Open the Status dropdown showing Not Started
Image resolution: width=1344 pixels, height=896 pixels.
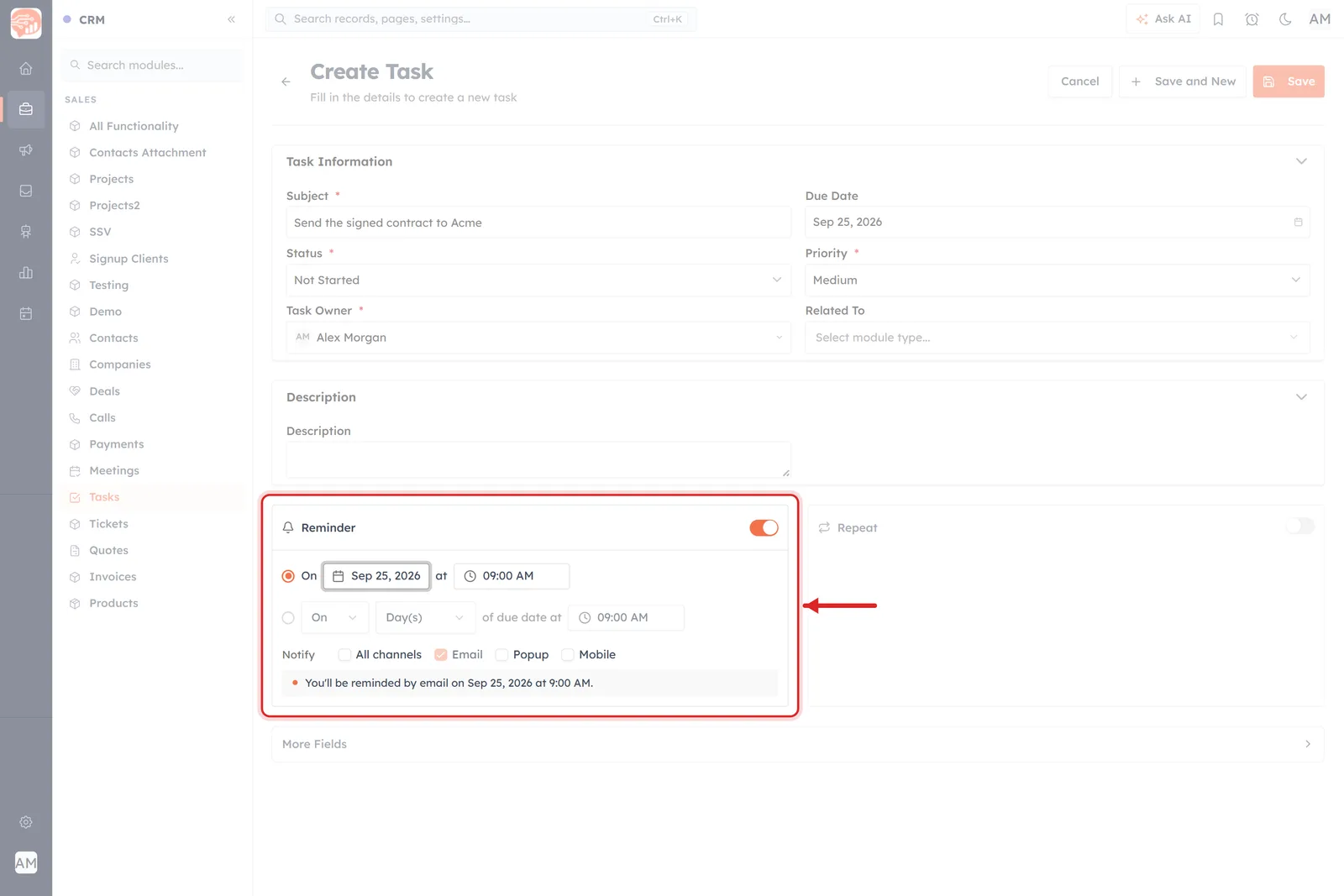tap(538, 280)
